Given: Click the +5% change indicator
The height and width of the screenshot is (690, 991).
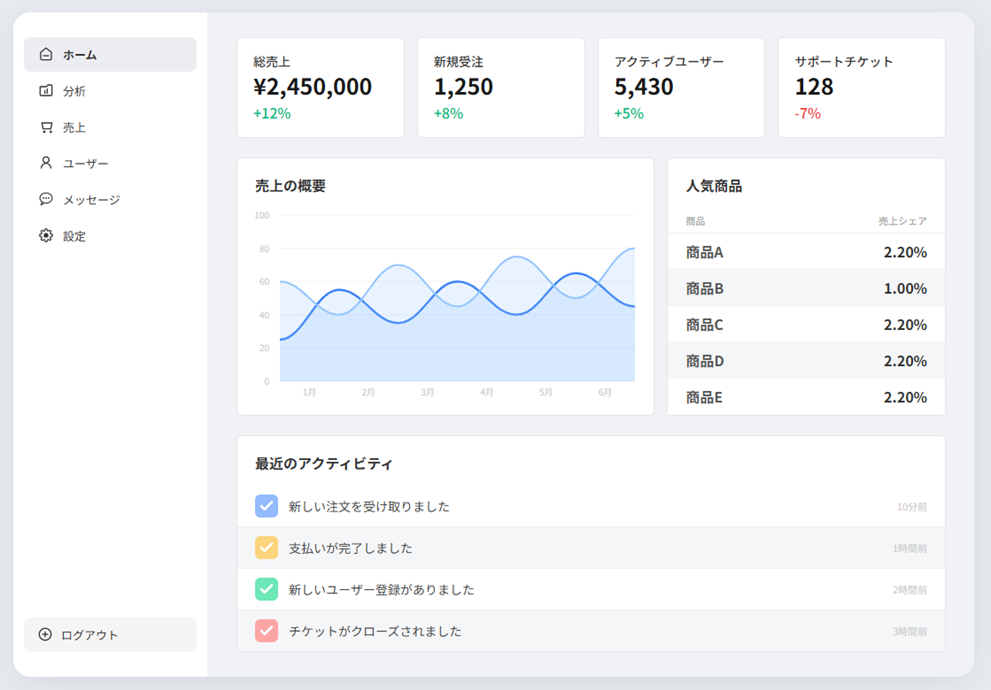Looking at the screenshot, I should pyautogui.click(x=629, y=114).
